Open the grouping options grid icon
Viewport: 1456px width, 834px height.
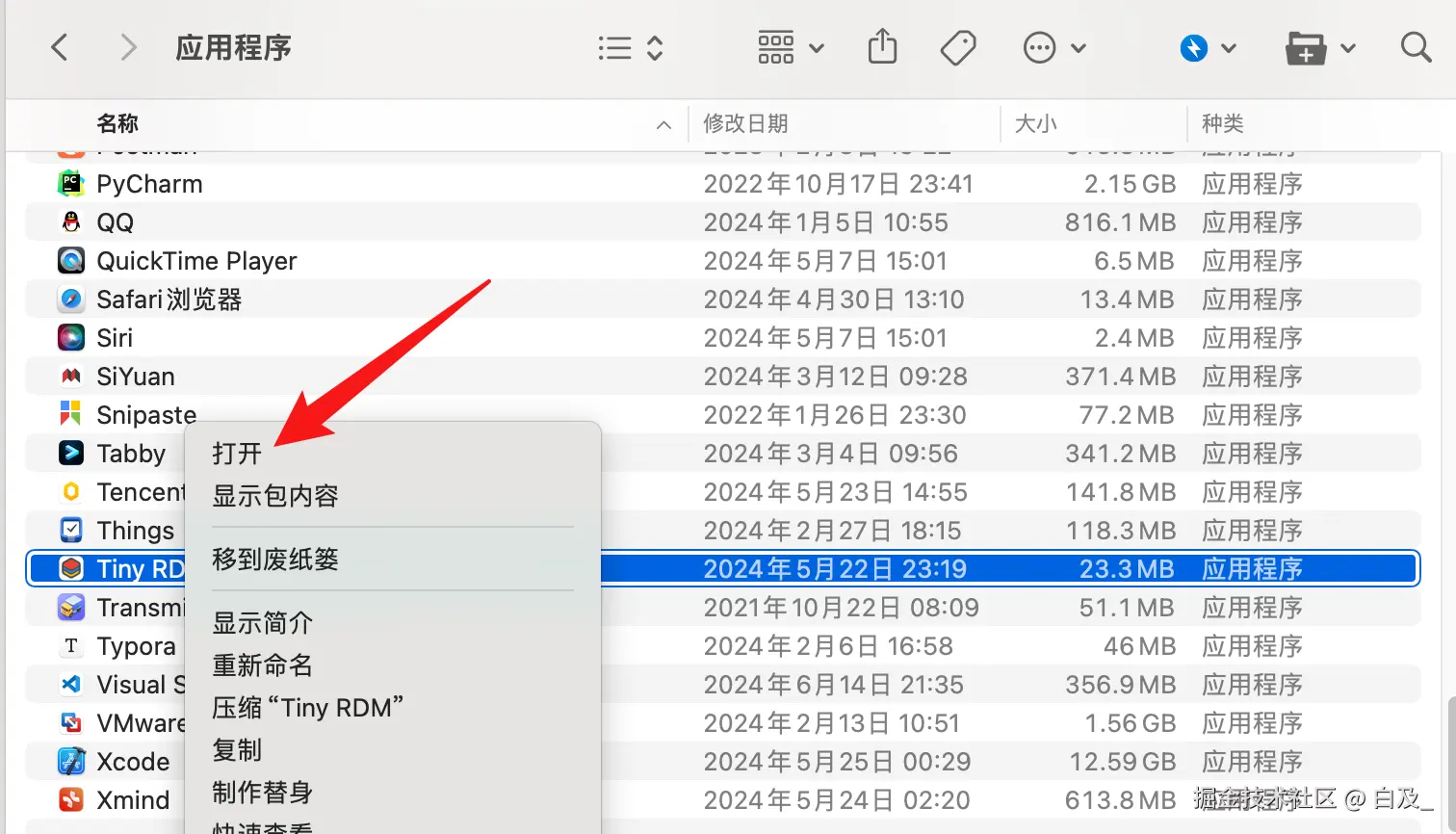776,47
